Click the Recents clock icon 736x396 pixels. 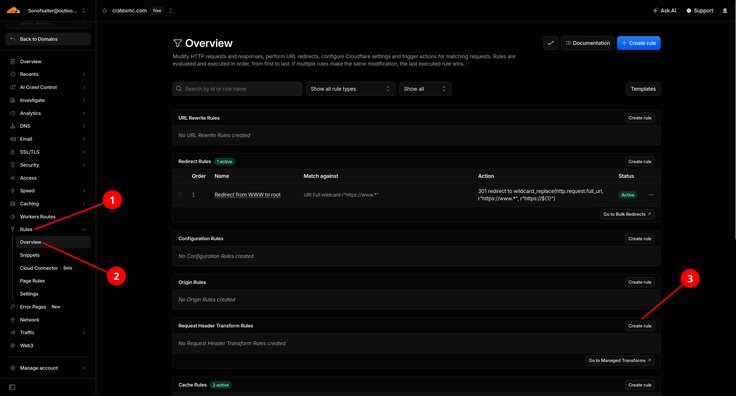pos(13,74)
